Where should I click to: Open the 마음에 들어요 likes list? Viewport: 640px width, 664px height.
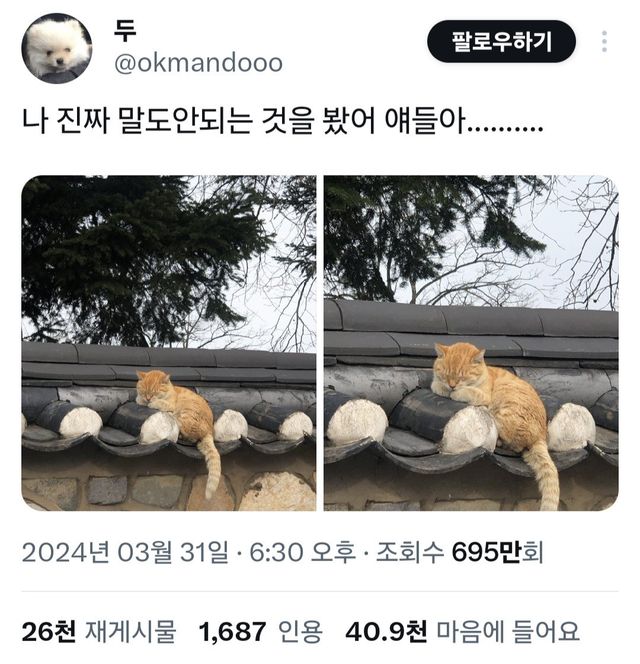pos(507,631)
